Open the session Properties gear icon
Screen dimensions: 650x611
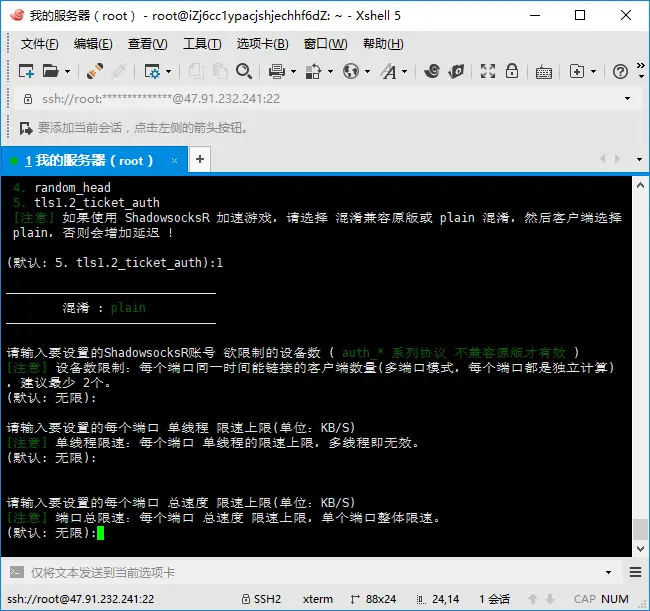152,71
